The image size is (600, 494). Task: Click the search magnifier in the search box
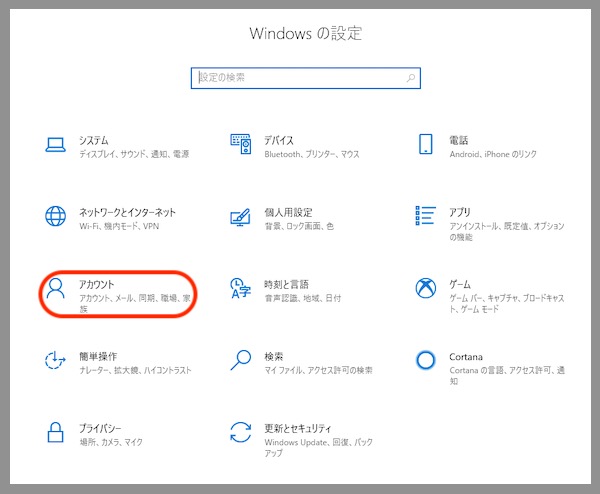tap(411, 78)
